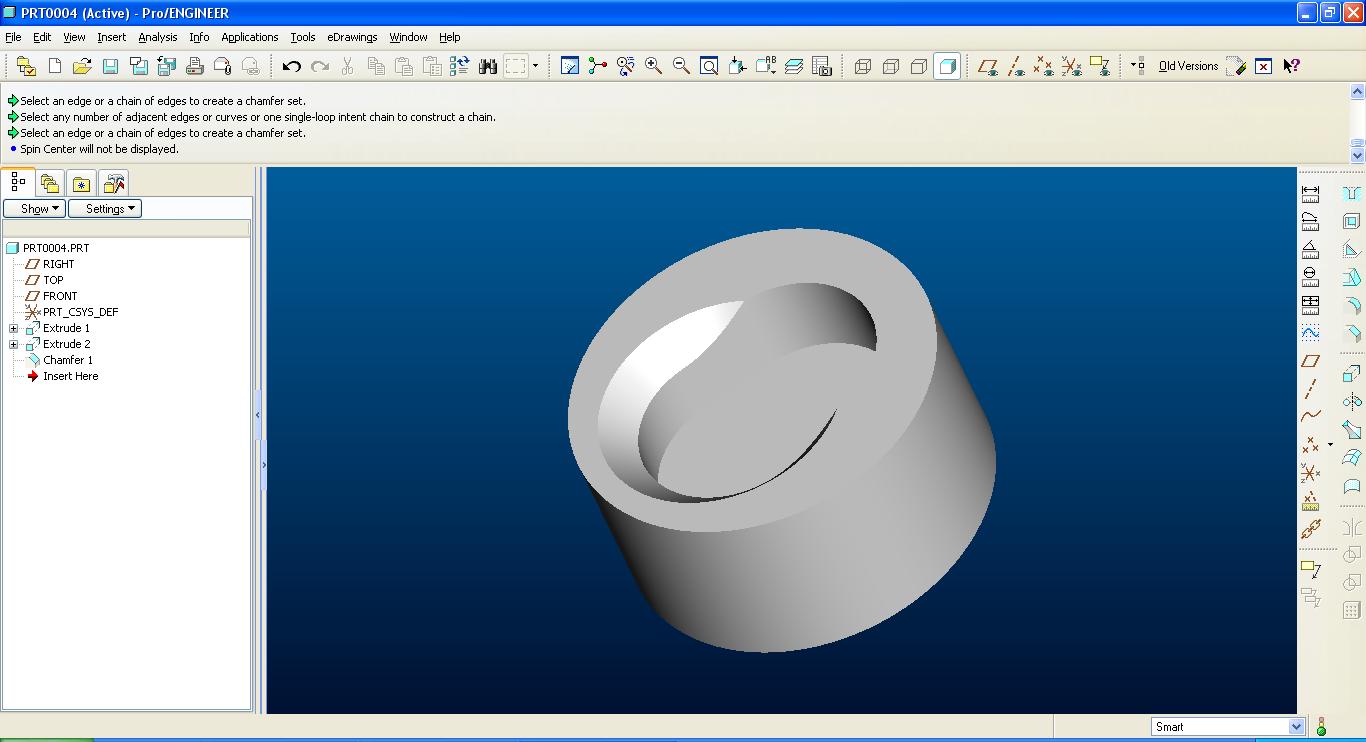
Task: Select PRT_CSYS_DEF in model tree
Action: point(80,312)
